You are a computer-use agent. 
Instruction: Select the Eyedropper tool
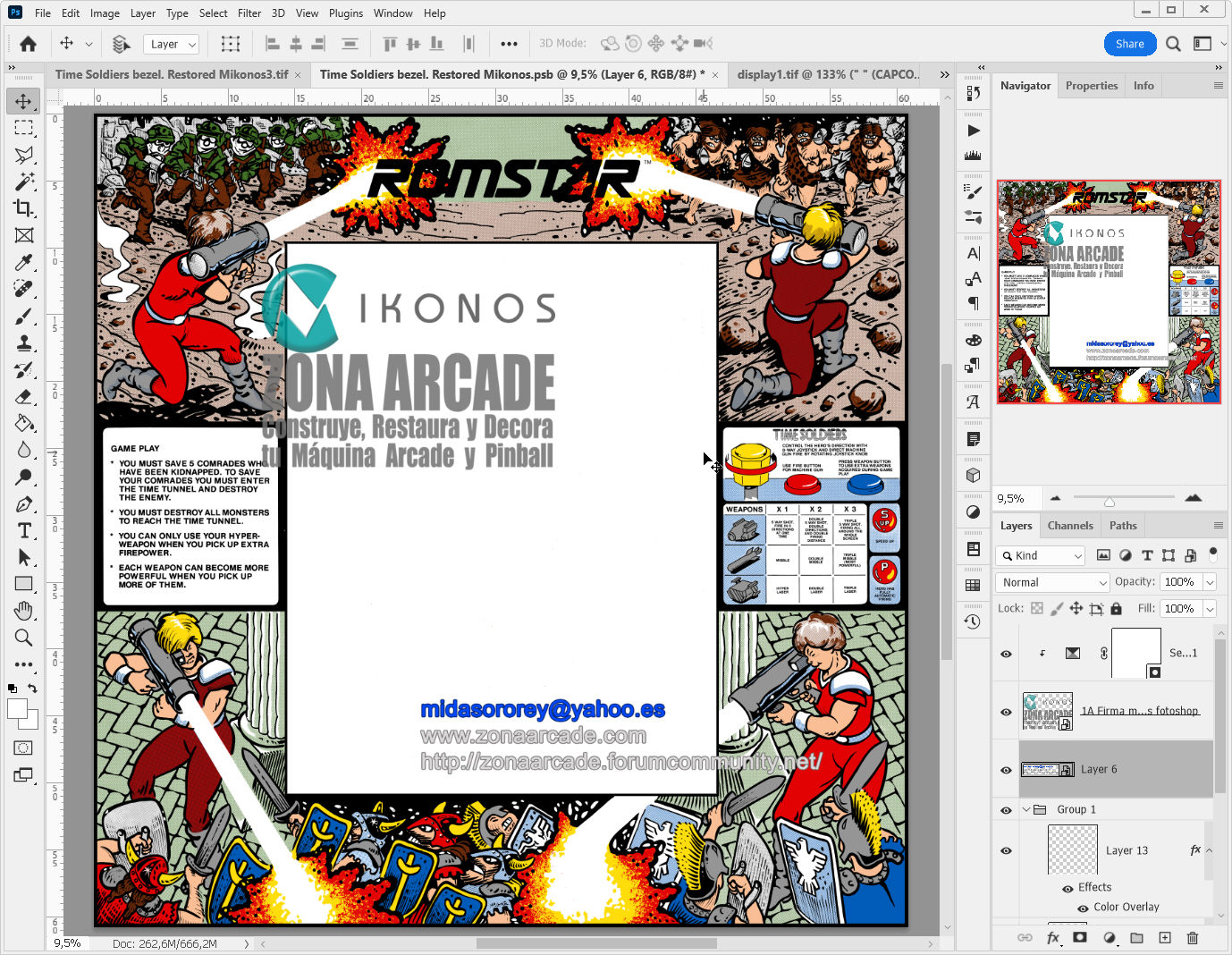click(24, 262)
